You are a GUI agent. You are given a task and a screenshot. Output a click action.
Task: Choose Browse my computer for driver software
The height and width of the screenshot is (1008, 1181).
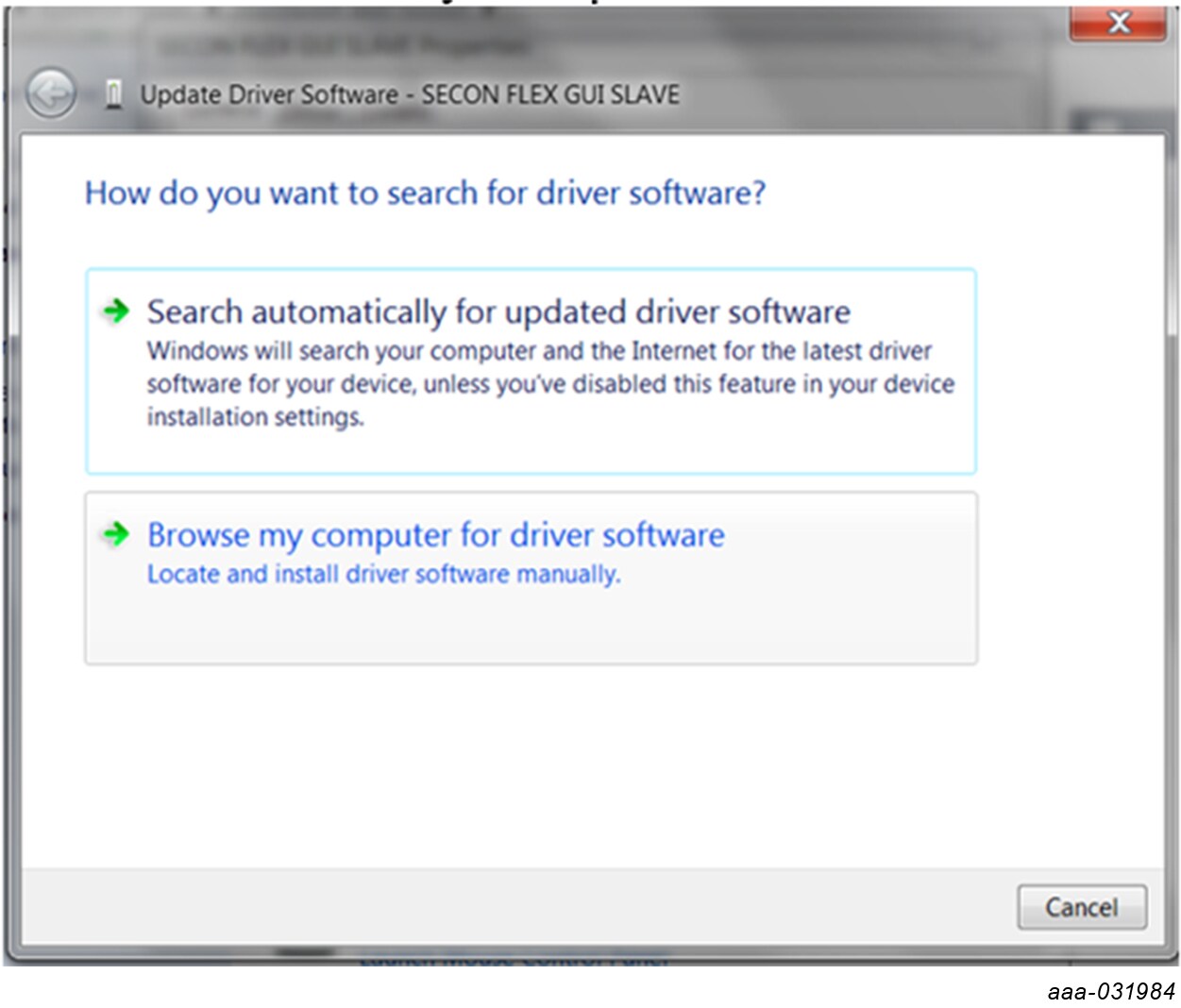pyautogui.click(x=436, y=535)
